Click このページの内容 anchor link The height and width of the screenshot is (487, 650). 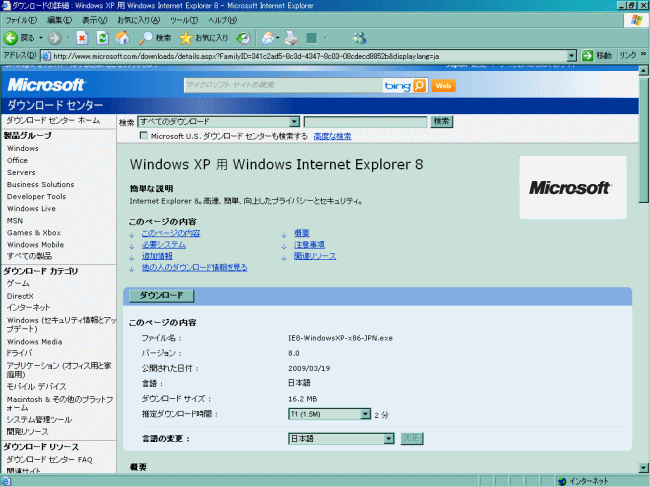click(171, 233)
